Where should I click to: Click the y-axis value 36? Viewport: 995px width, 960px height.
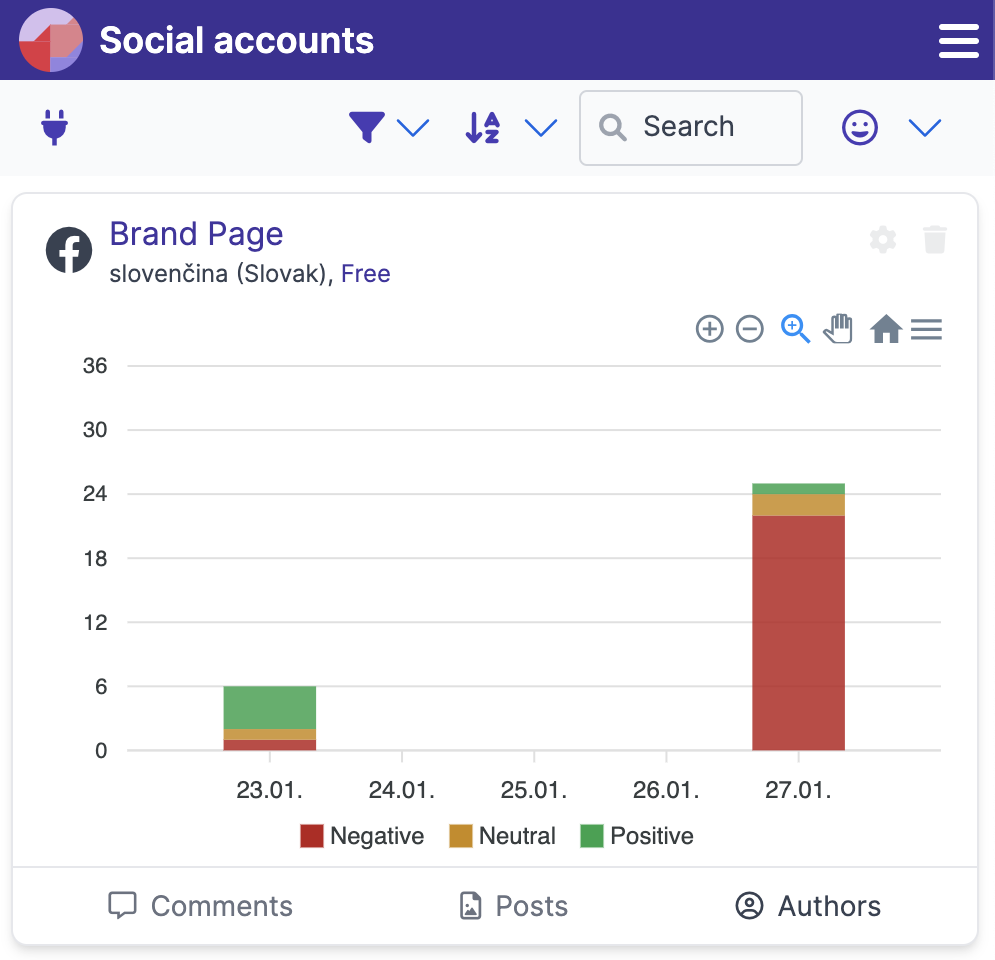[95, 365]
